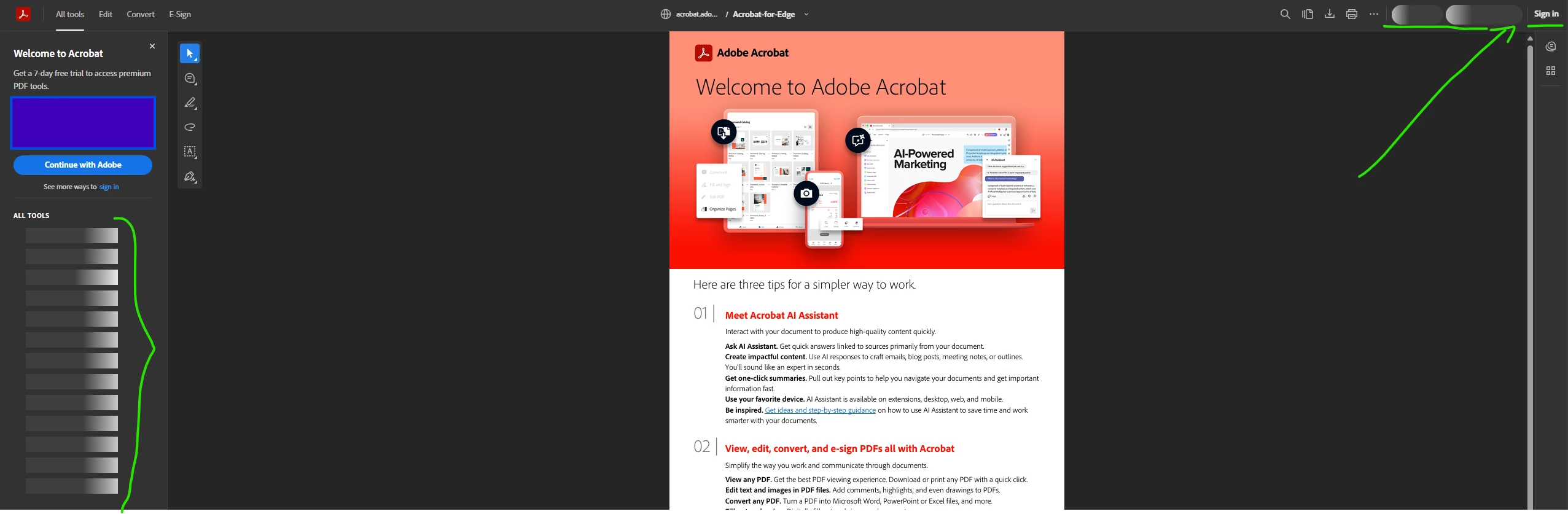This screenshot has width=1568, height=514.
Task: Click the ALL TOOLS section heading
Action: (x=31, y=216)
